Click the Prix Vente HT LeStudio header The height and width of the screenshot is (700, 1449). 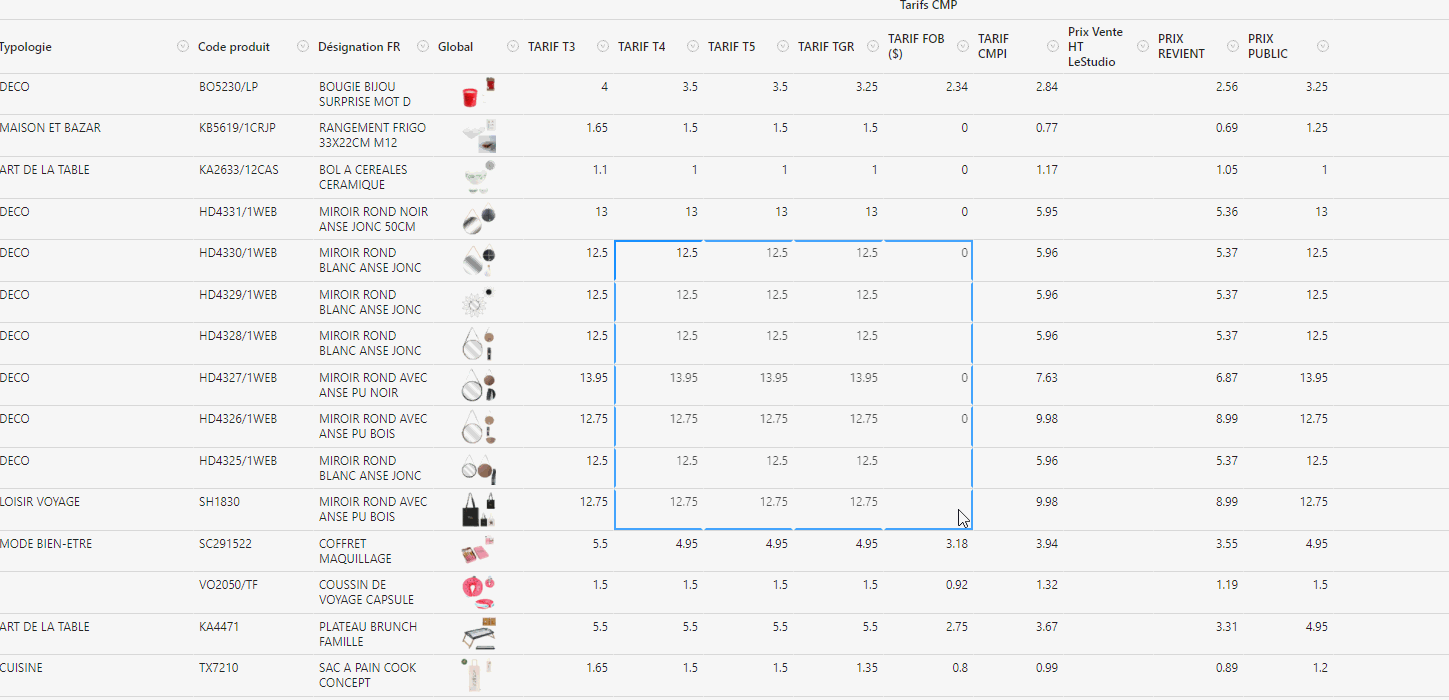[1095, 47]
